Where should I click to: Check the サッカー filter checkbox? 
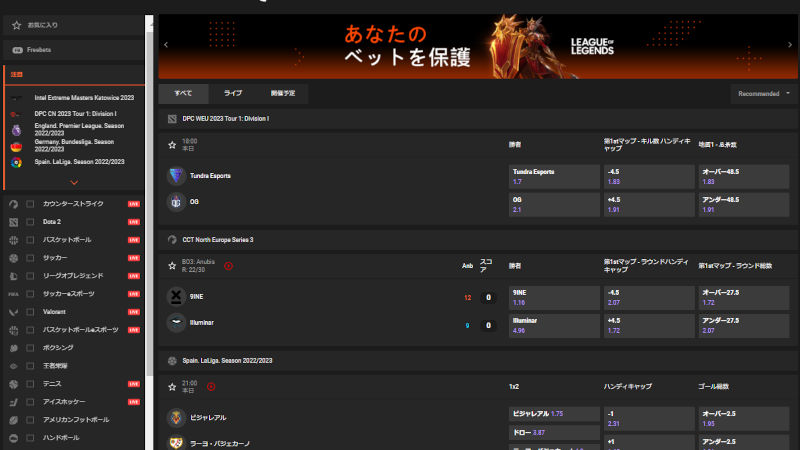[31, 257]
